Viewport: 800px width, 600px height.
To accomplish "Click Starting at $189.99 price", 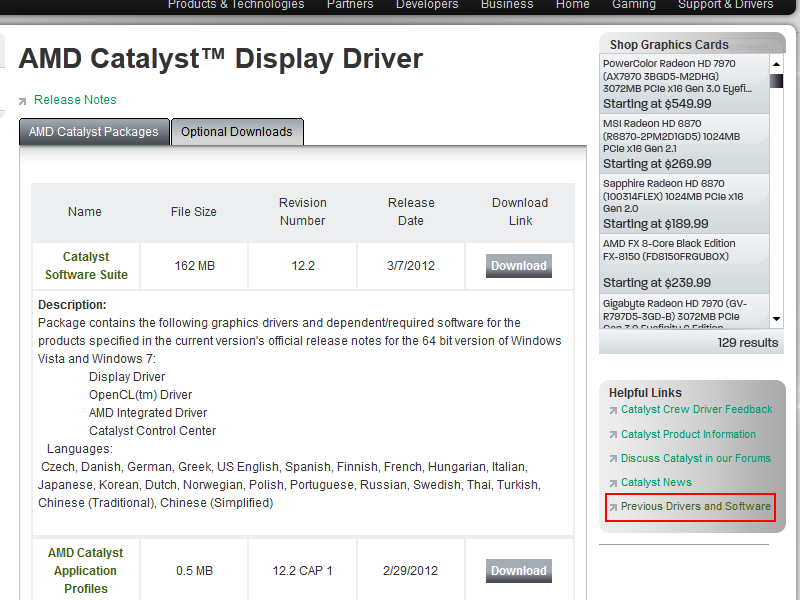I will [x=656, y=223].
